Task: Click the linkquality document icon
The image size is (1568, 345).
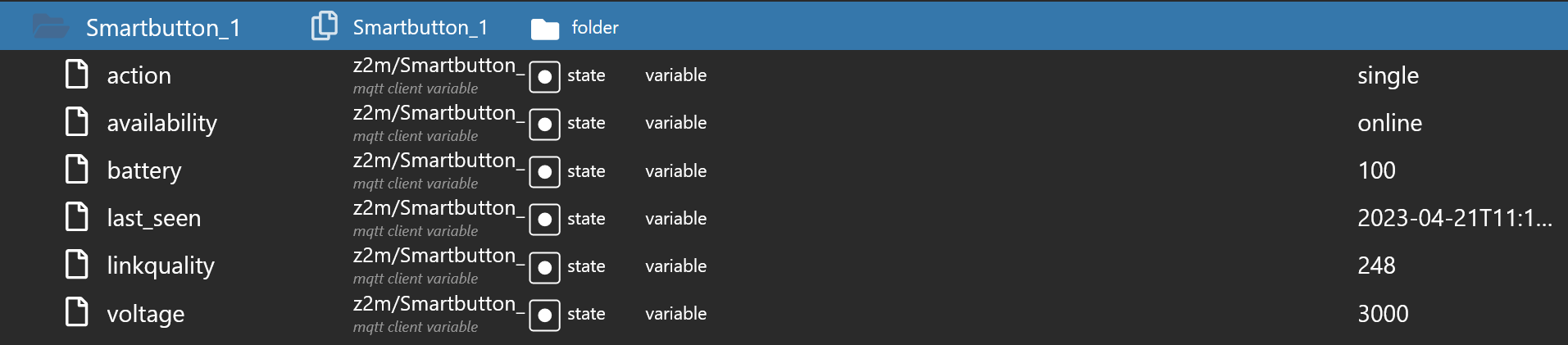Action: (x=77, y=264)
